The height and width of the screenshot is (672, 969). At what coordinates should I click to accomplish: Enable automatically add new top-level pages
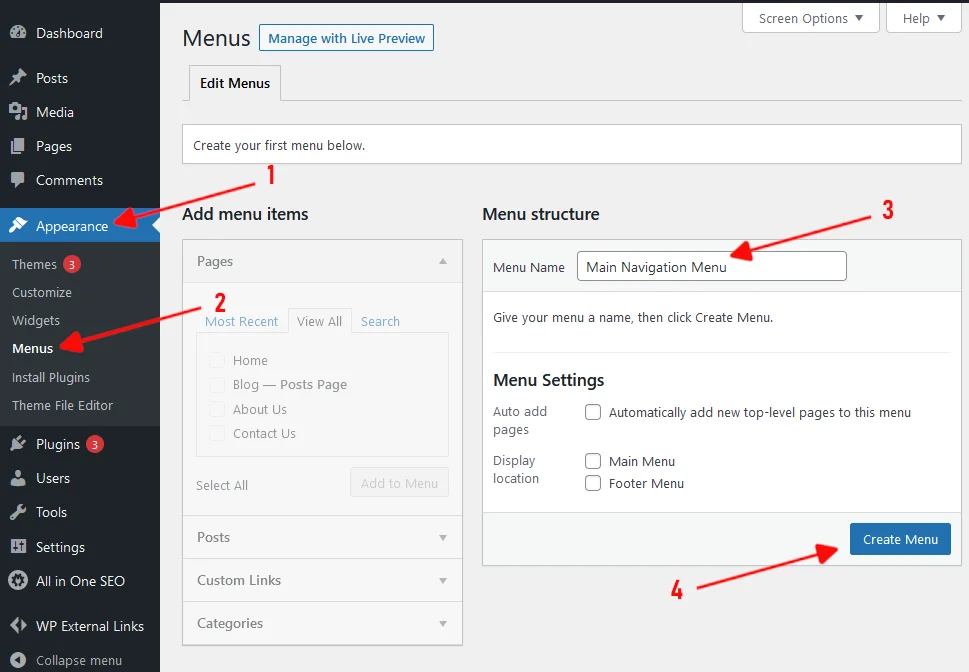(x=593, y=412)
